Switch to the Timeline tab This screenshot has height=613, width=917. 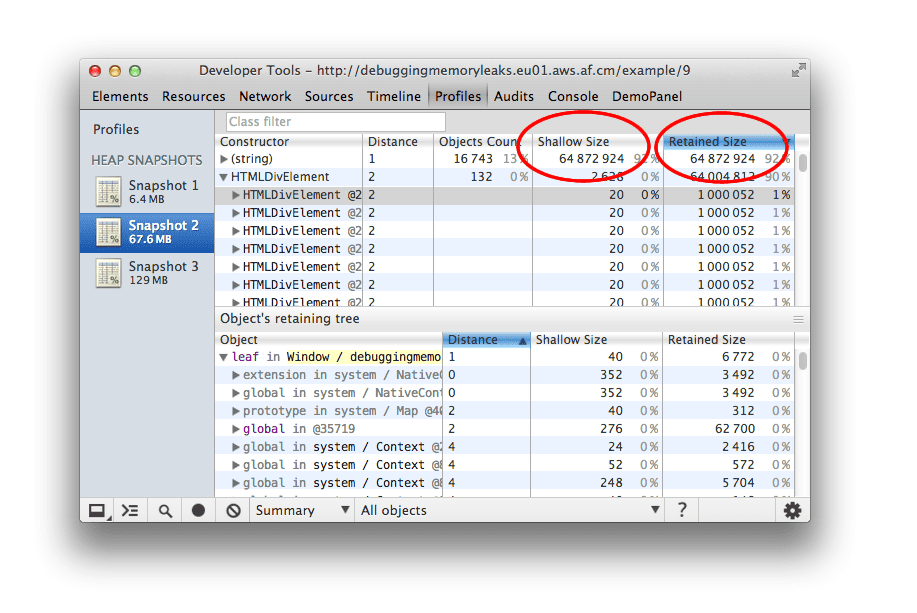click(x=394, y=96)
